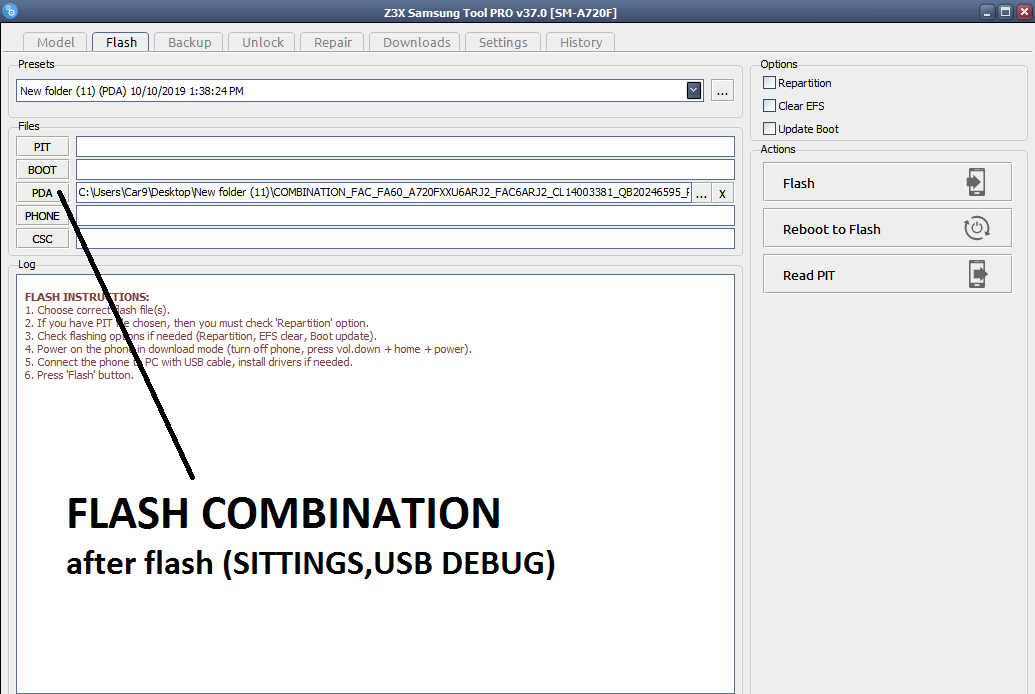This screenshot has width=1035, height=694.
Task: Open the Backup tab
Action: [189, 42]
